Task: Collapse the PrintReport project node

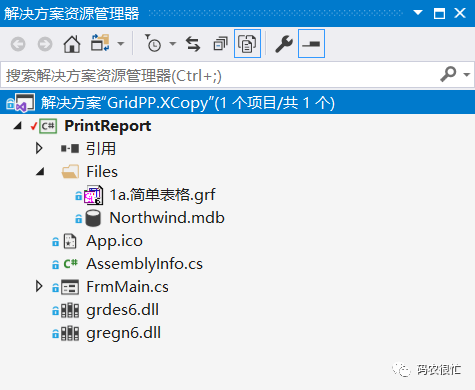Action: [18, 126]
